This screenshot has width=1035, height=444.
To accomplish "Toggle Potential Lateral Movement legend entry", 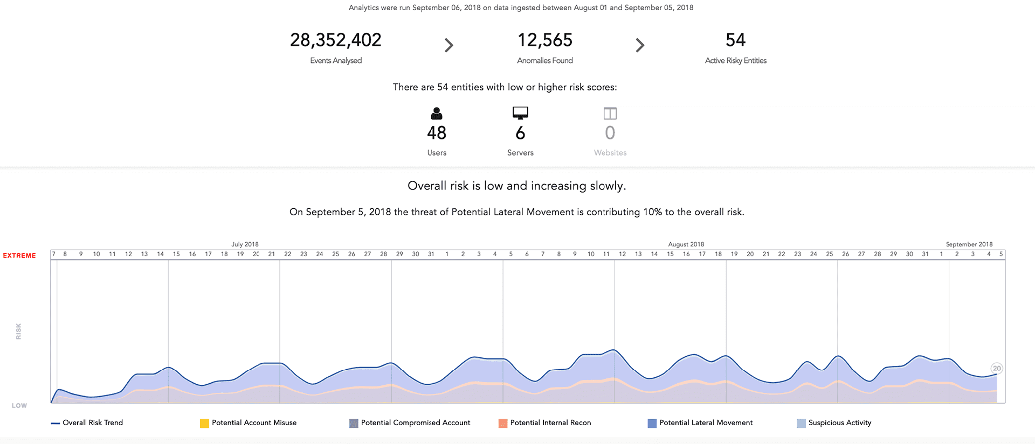I will coord(700,423).
